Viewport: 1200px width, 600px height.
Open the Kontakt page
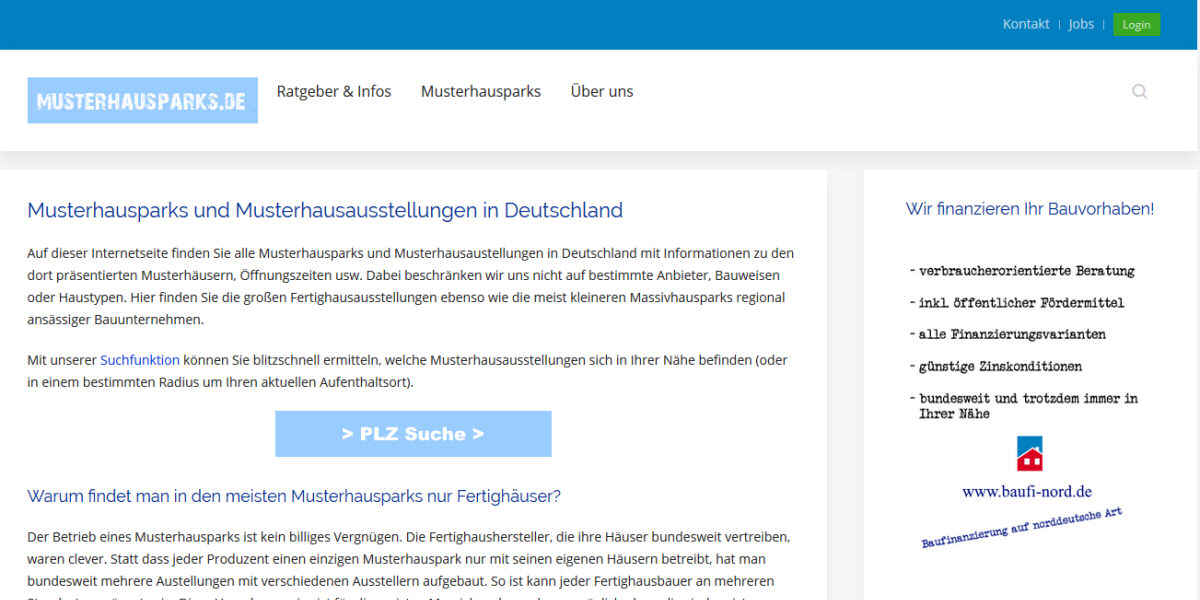coord(1026,24)
